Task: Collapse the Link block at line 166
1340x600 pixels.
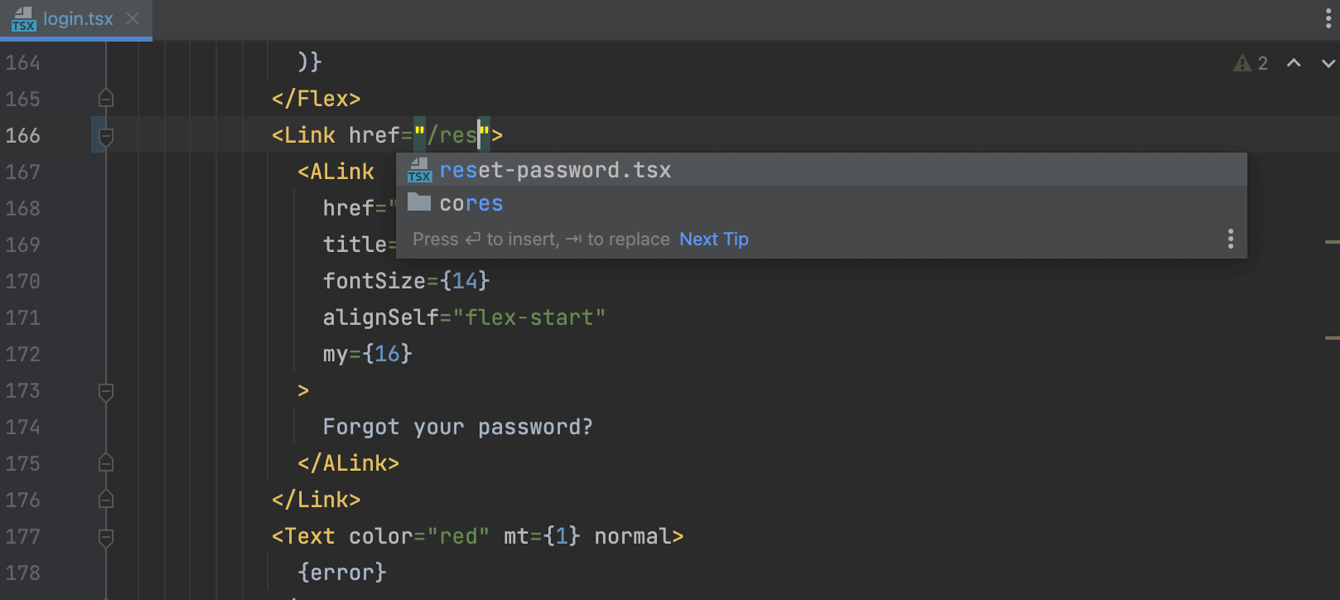Action: point(106,136)
